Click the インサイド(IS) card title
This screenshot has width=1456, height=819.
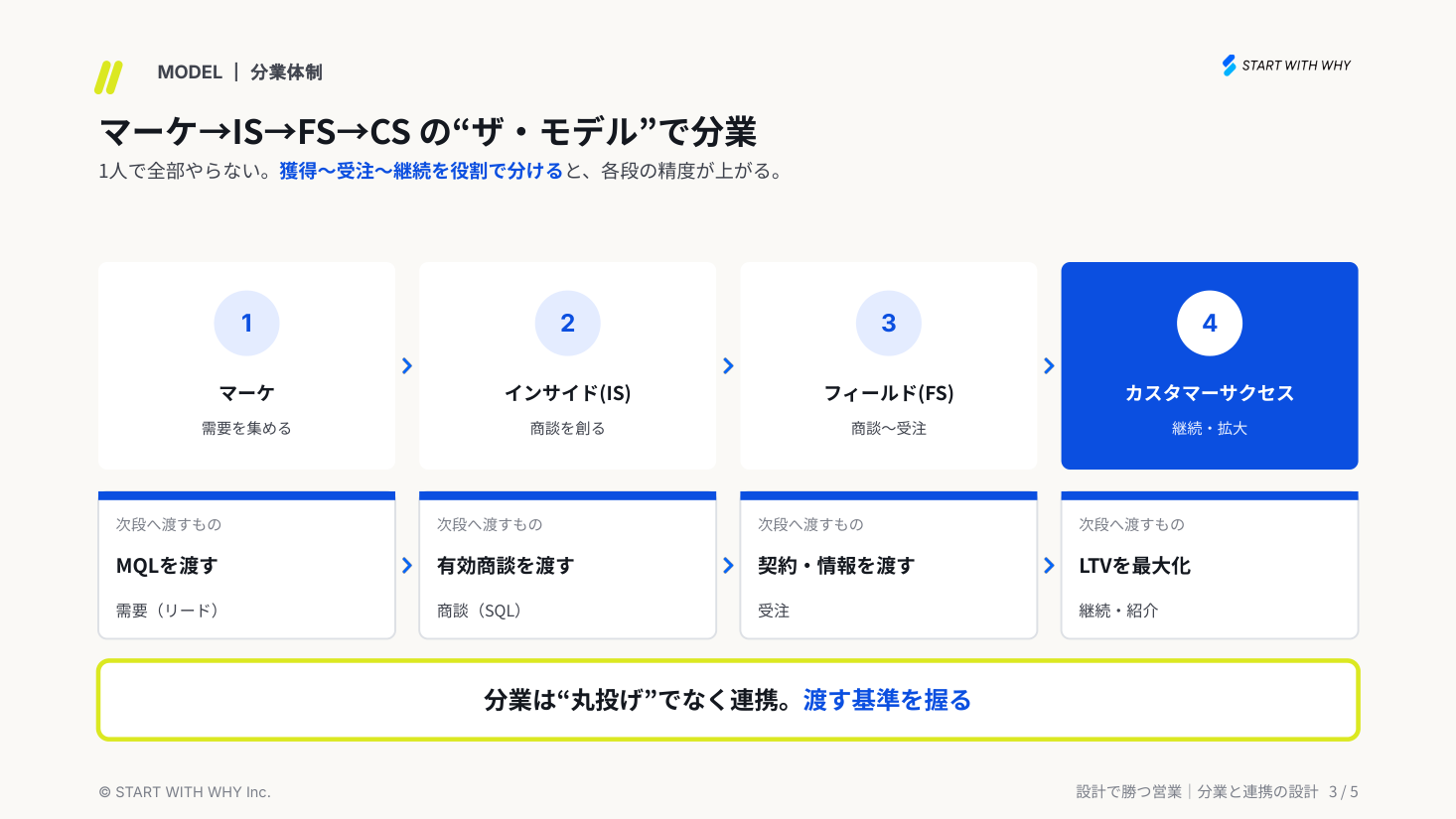(x=567, y=393)
